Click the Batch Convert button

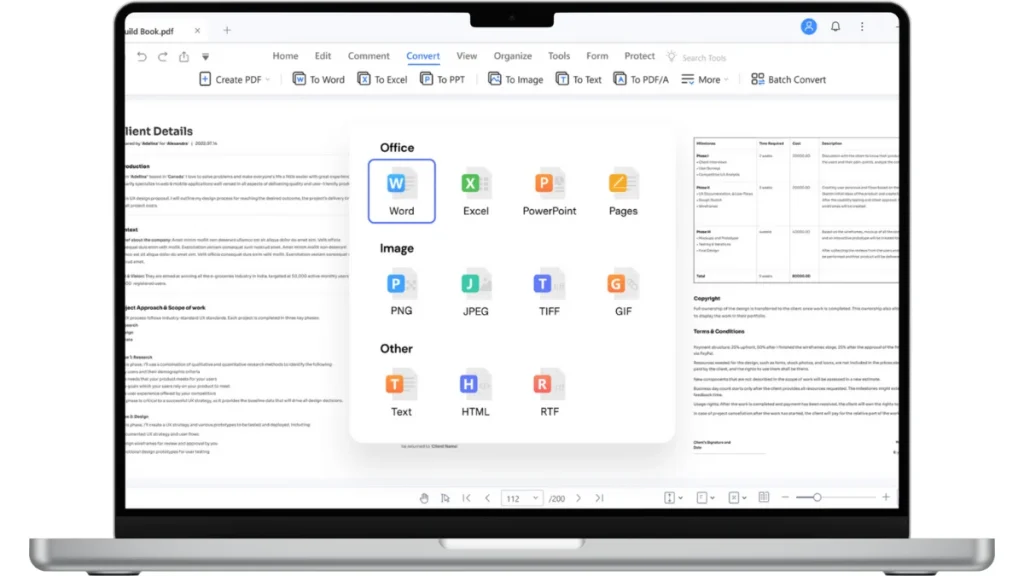(x=789, y=79)
